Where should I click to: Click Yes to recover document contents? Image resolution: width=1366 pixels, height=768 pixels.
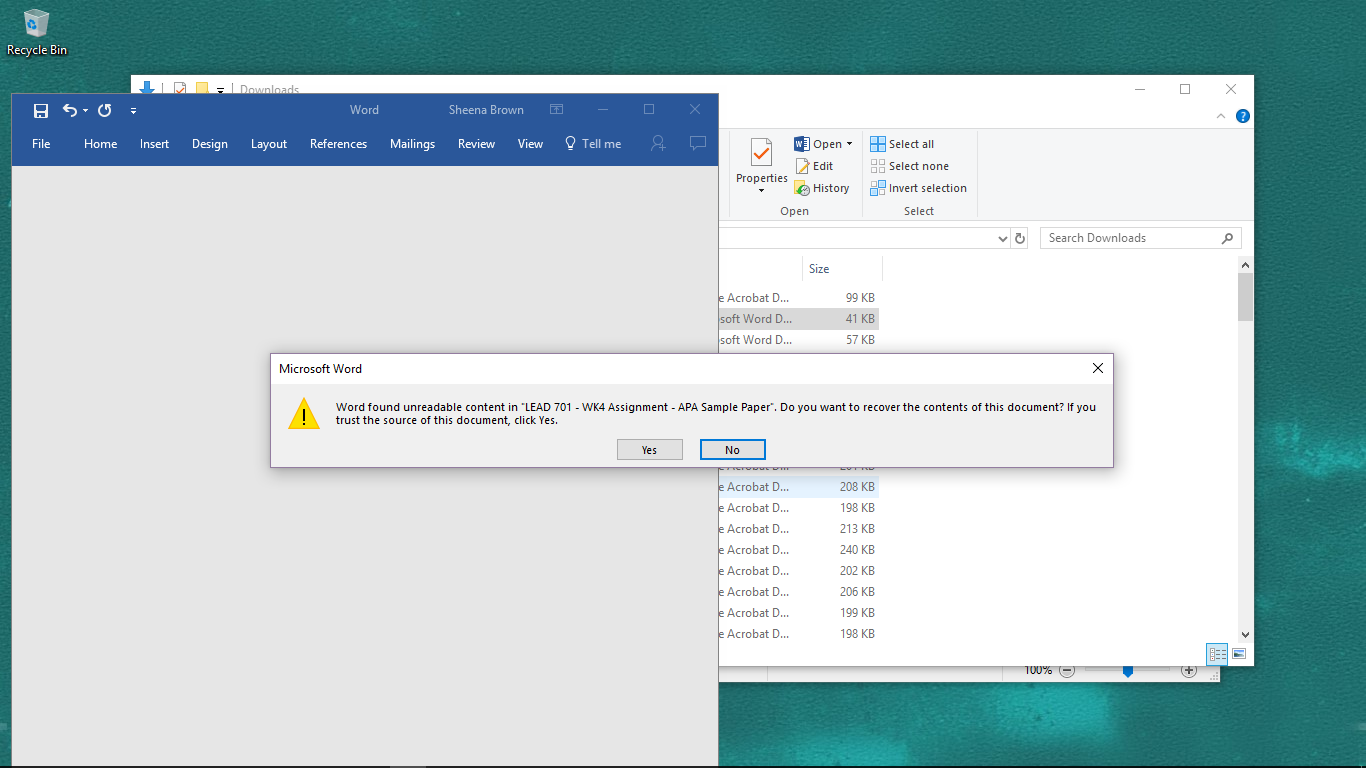coord(649,450)
